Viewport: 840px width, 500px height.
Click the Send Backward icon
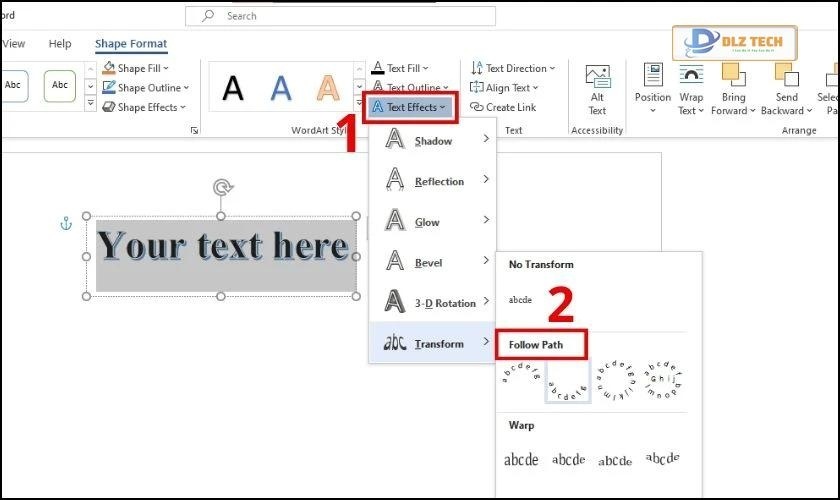[786, 76]
